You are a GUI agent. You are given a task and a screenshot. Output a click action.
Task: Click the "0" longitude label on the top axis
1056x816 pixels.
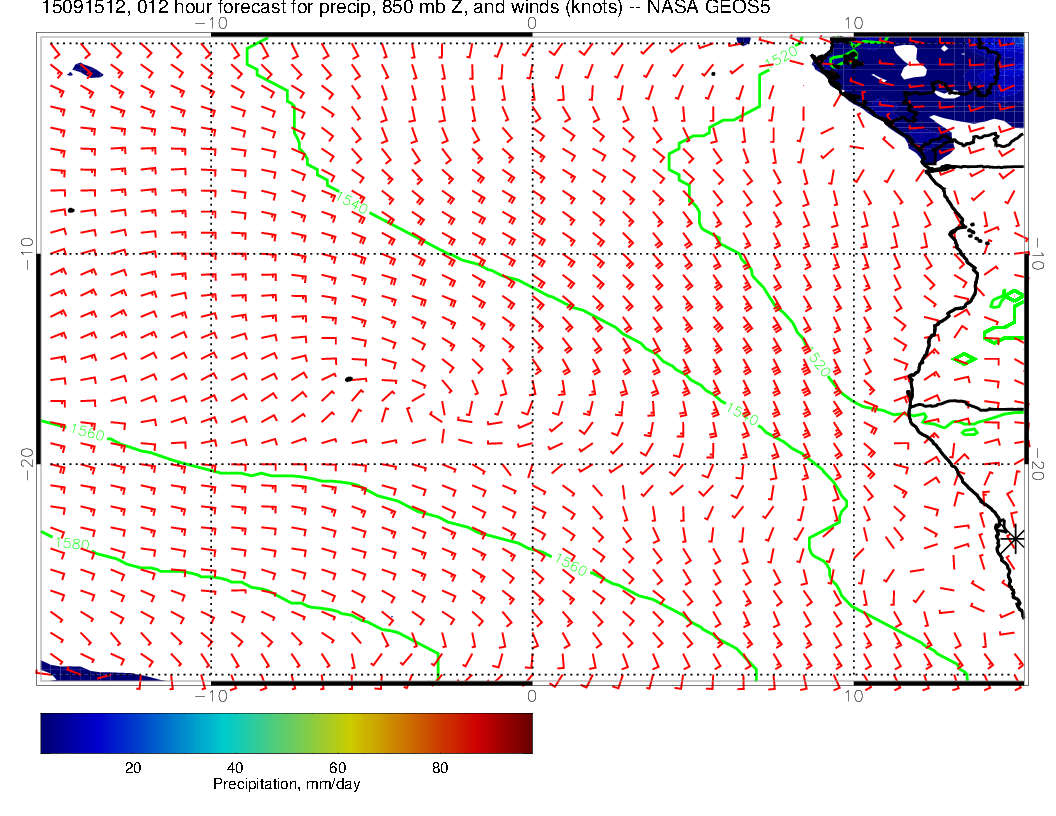pos(531,23)
